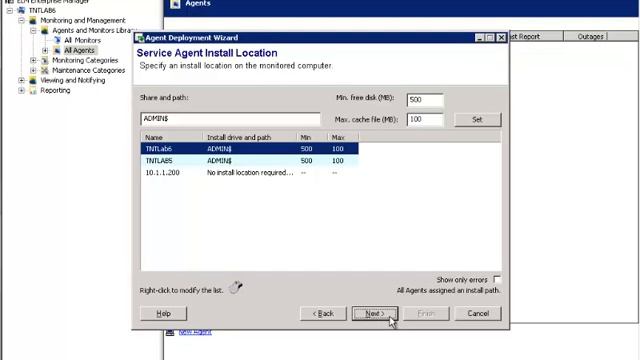Viewport: 640px width, 360px height.
Task: Expand the Viewing and Notifying node
Action: pos(21,80)
